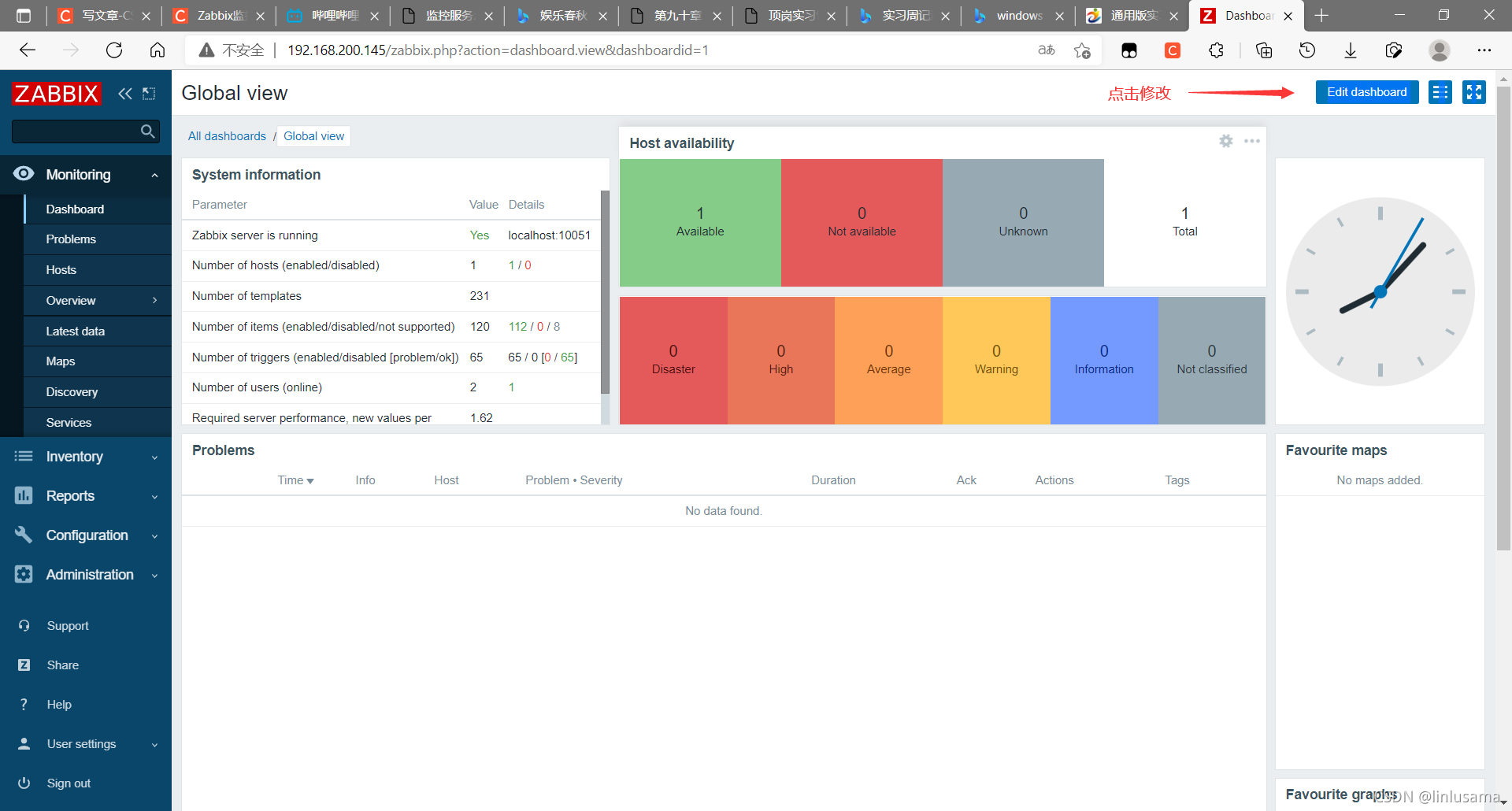
Task: Expand the Configuration menu
Action: [155, 536]
